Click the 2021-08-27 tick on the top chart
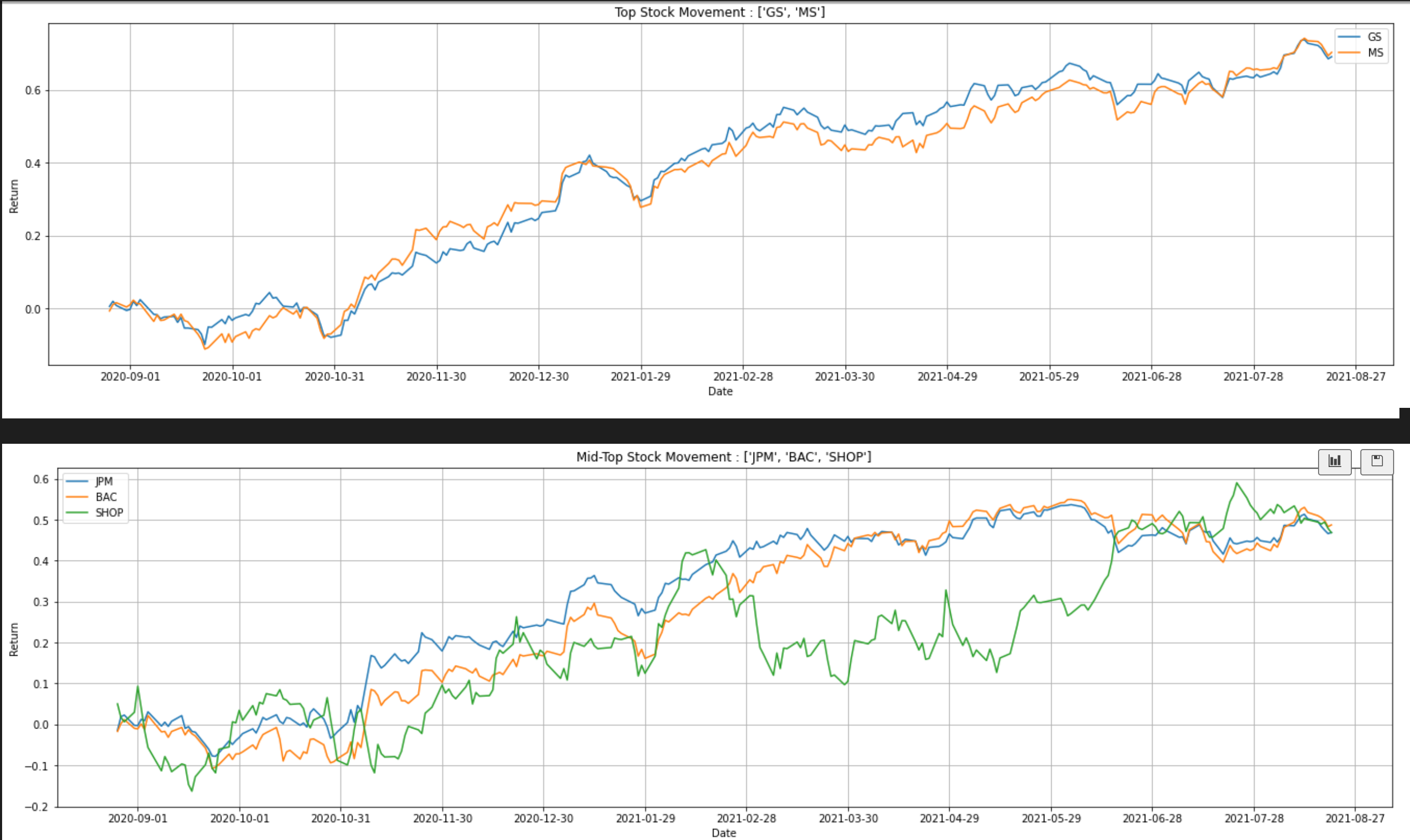Viewport: 1410px width, 840px height. tap(1356, 376)
